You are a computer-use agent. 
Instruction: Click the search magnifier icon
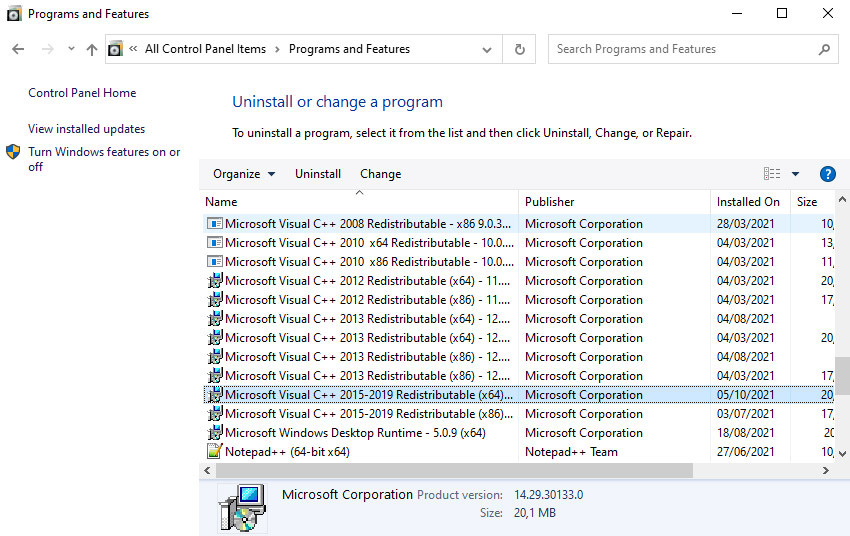click(x=825, y=49)
